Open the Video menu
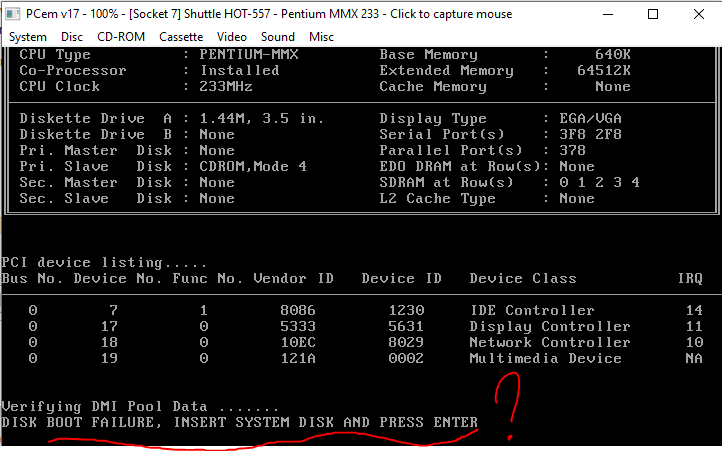The width and height of the screenshot is (722, 451). (x=232, y=37)
